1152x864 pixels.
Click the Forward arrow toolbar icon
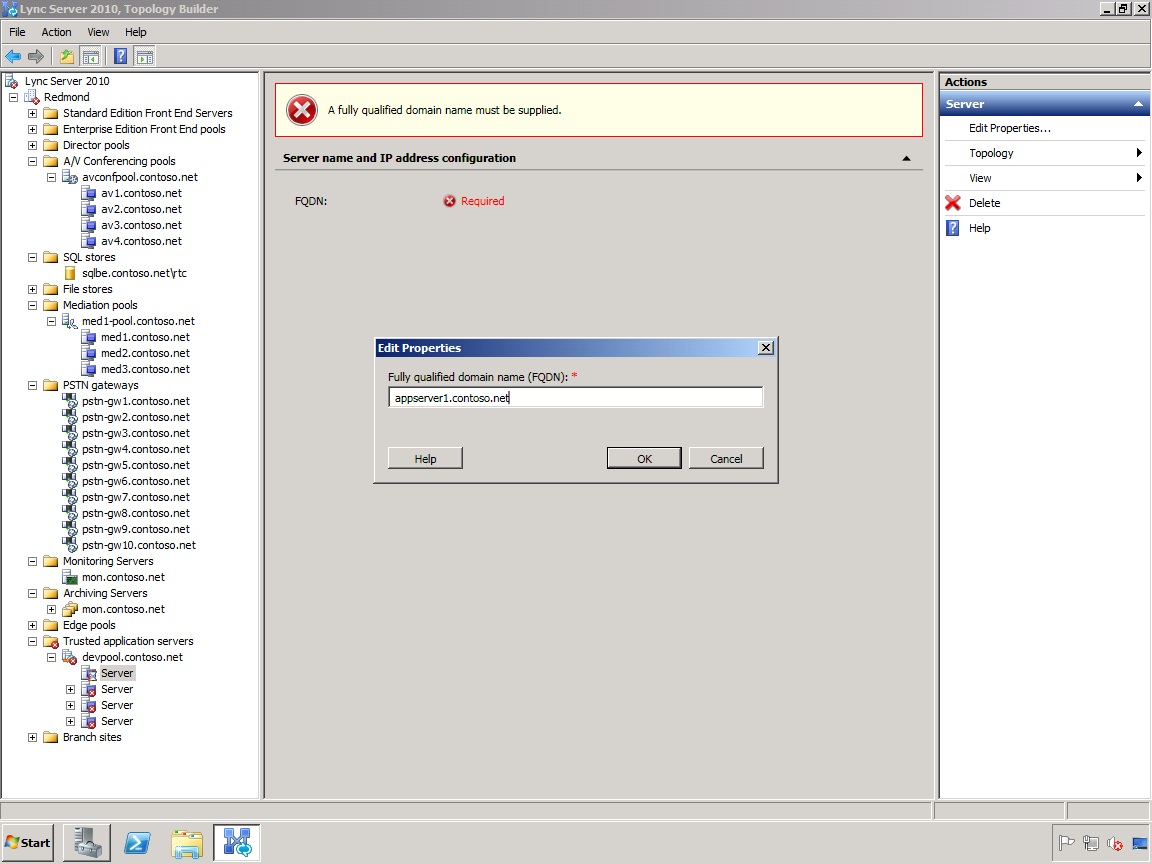pos(35,57)
